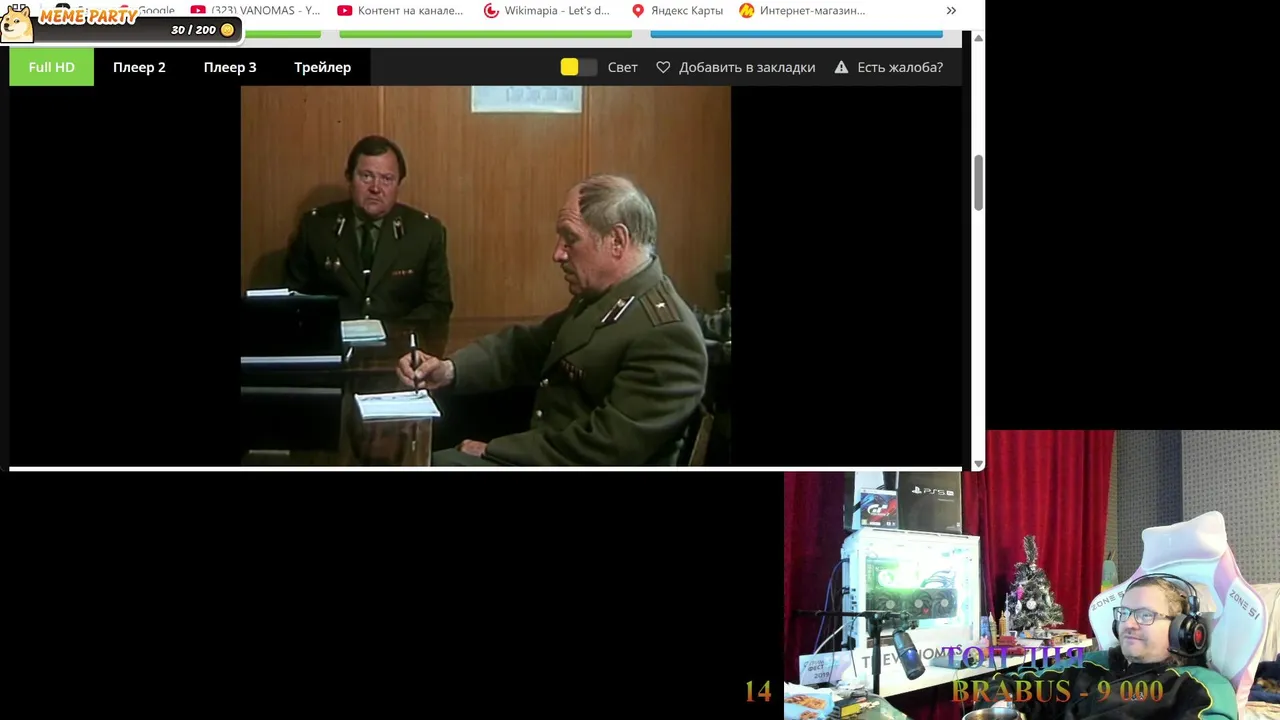
Task: Toggle the yellow Свет light switch
Action: click(x=578, y=67)
